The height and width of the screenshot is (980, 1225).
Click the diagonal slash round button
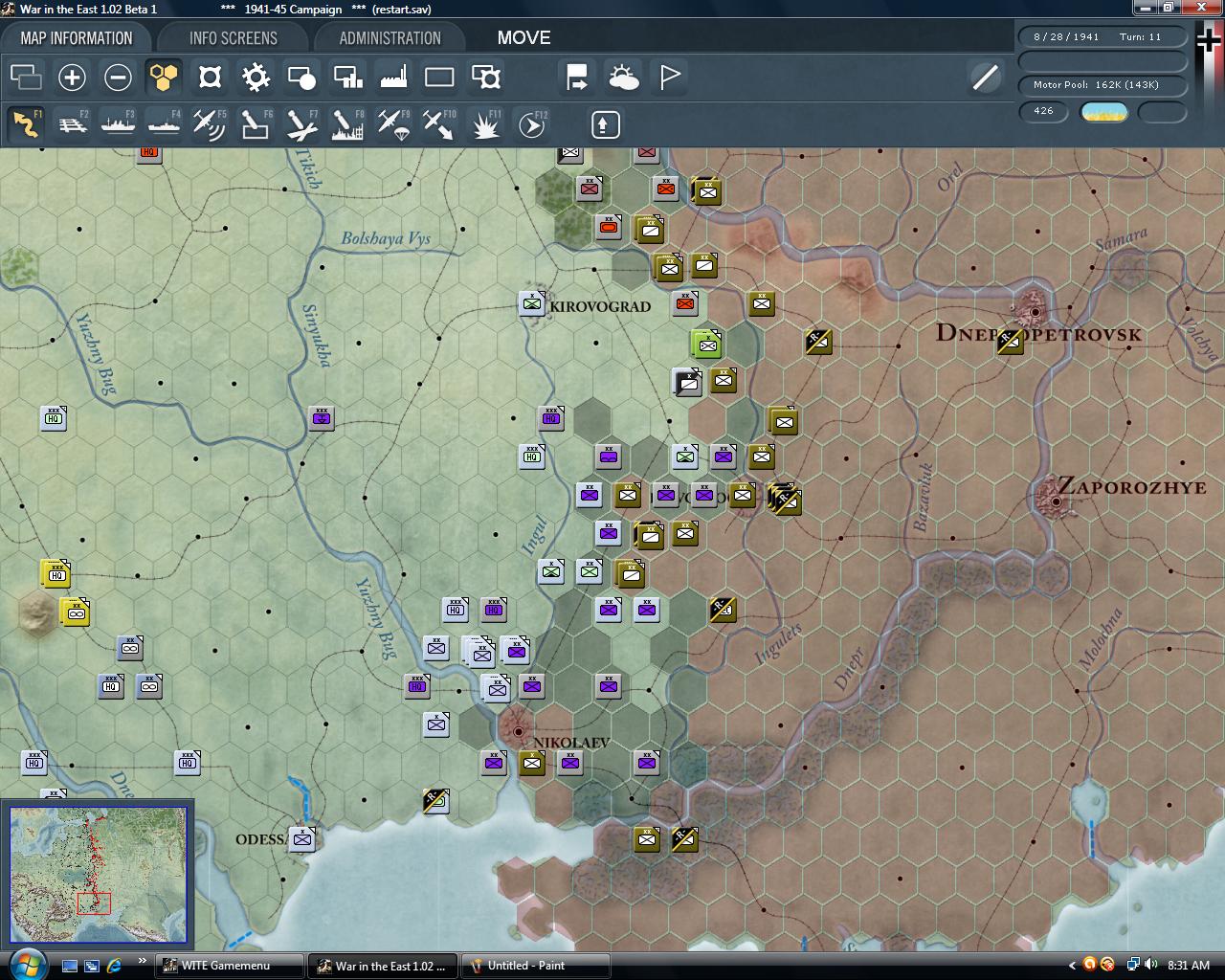[x=985, y=77]
